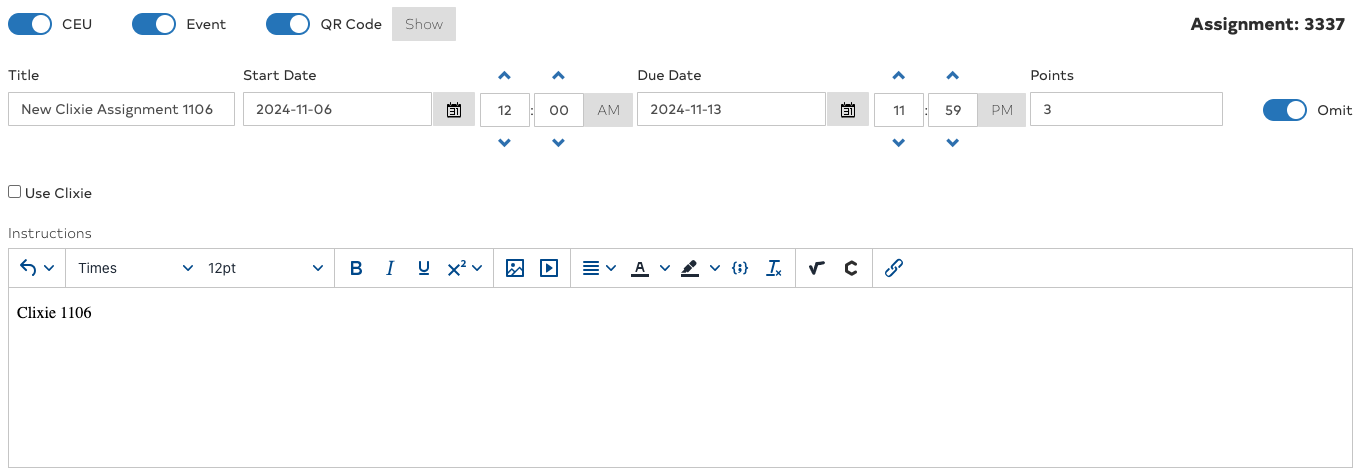The height and width of the screenshot is (476, 1363).
Task: Click the due time minutes field showing 59
Action: tap(953, 110)
